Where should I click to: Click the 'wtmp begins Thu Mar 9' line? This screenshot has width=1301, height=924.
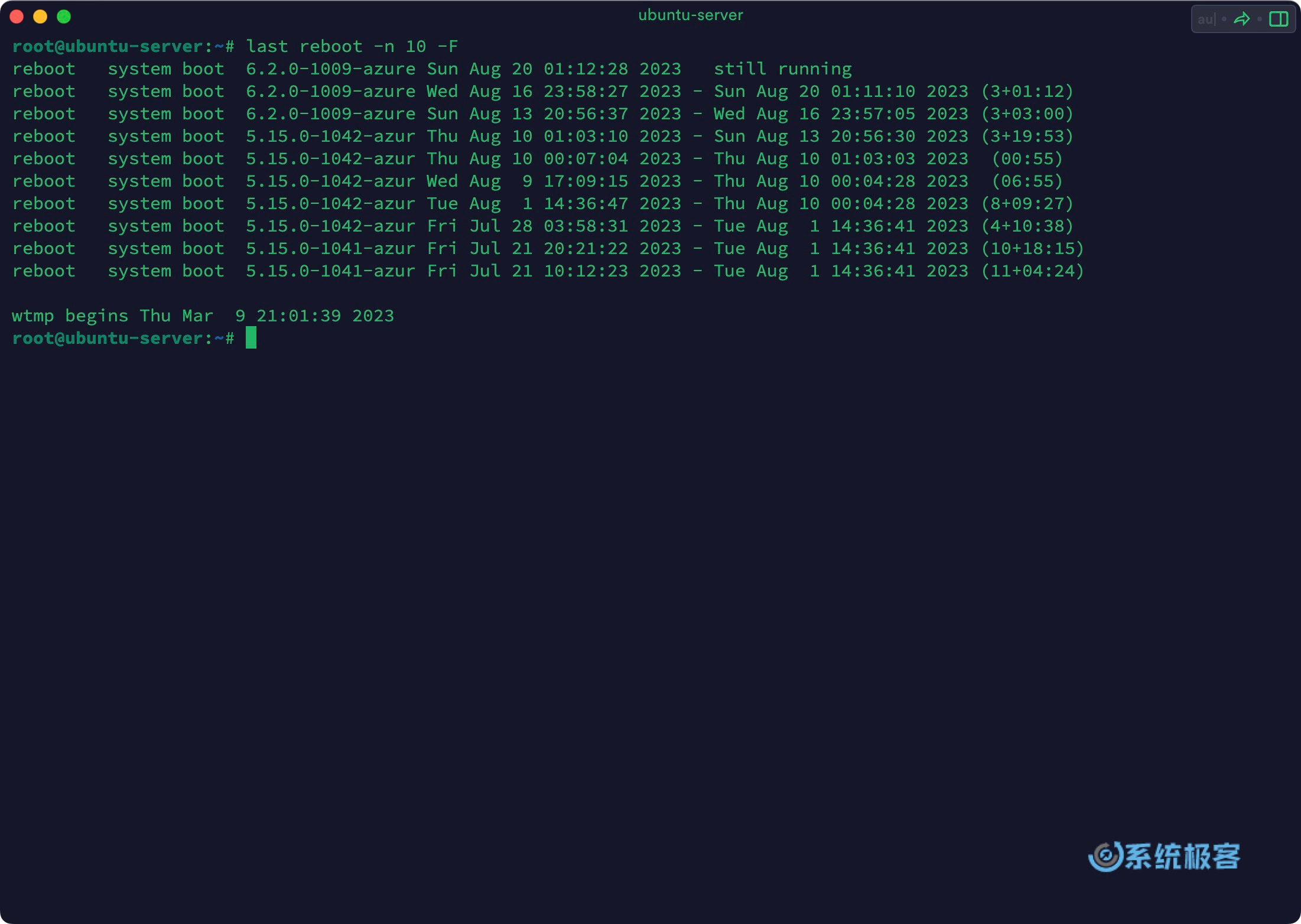[203, 315]
